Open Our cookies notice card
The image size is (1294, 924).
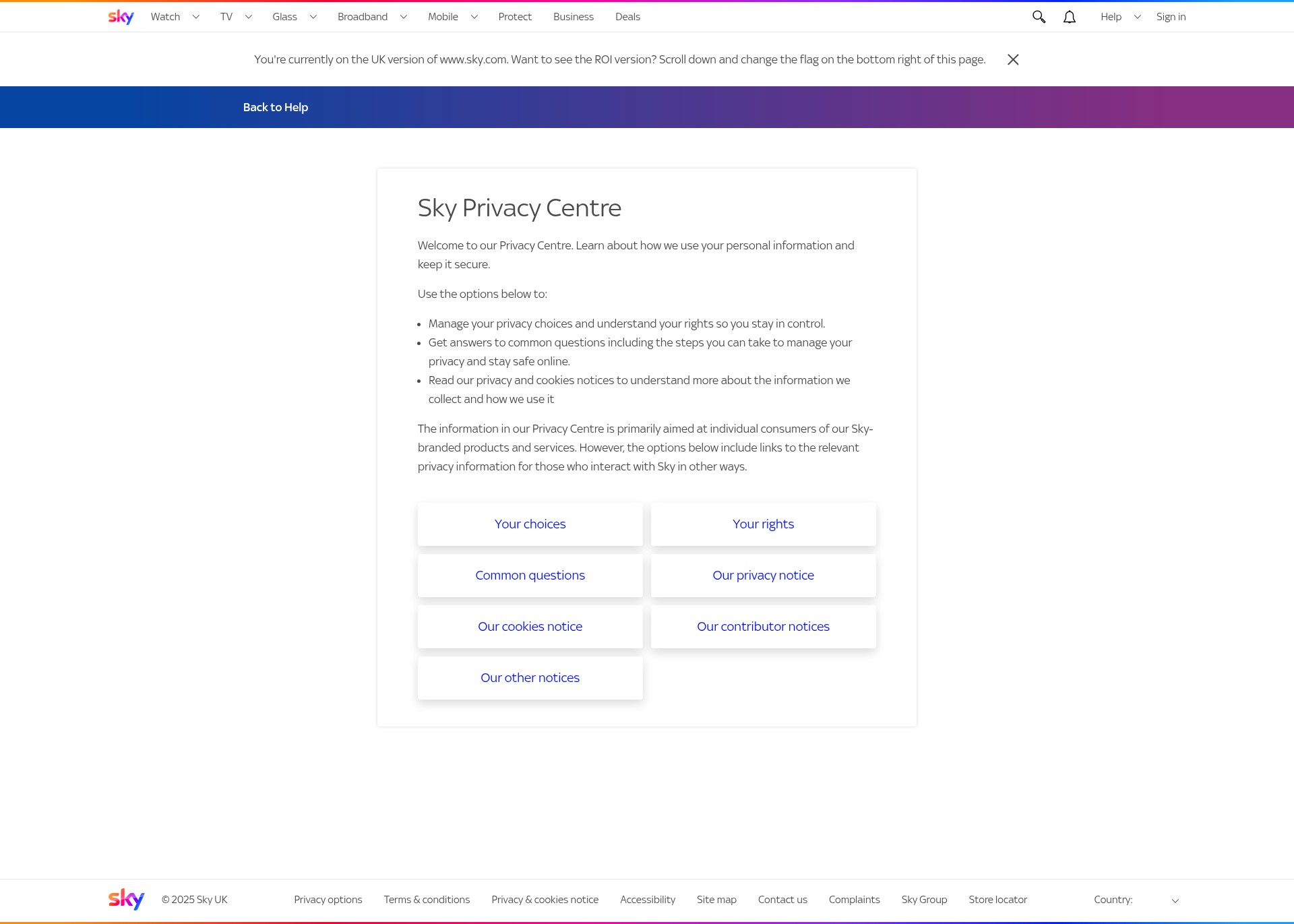point(530,627)
